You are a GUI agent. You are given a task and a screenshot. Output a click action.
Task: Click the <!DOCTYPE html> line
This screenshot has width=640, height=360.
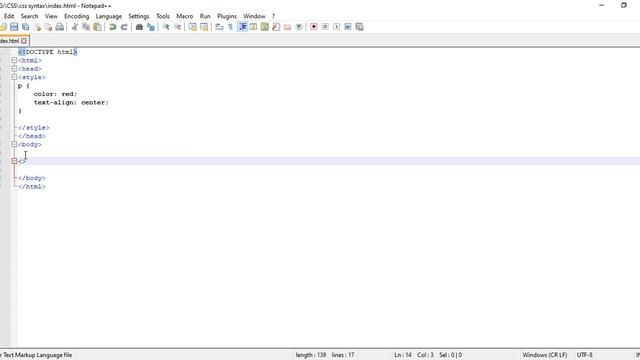(x=47, y=52)
